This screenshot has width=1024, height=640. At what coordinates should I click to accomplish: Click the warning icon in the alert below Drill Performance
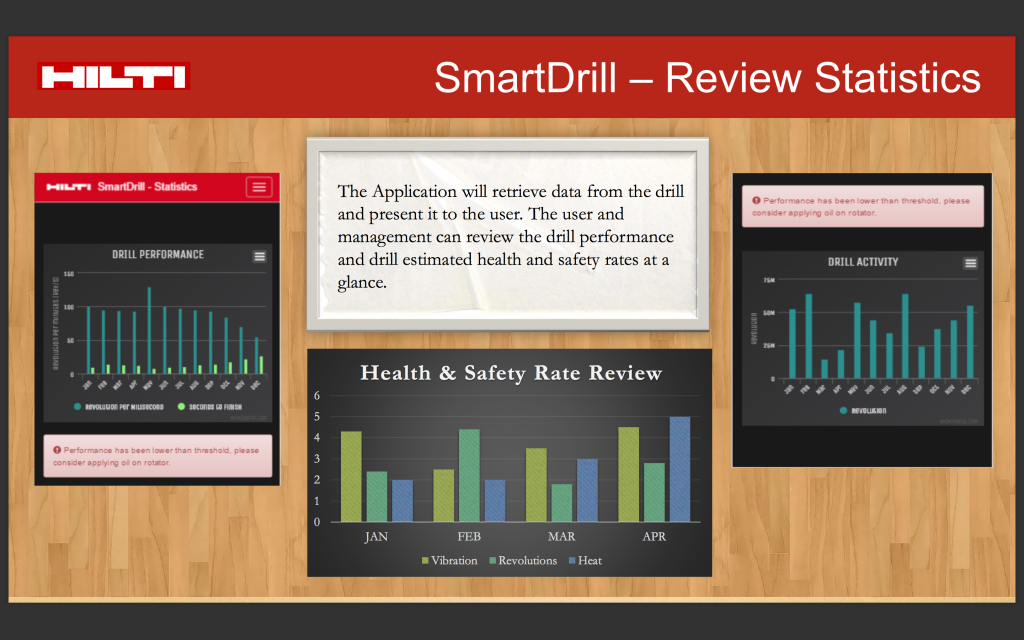57,450
